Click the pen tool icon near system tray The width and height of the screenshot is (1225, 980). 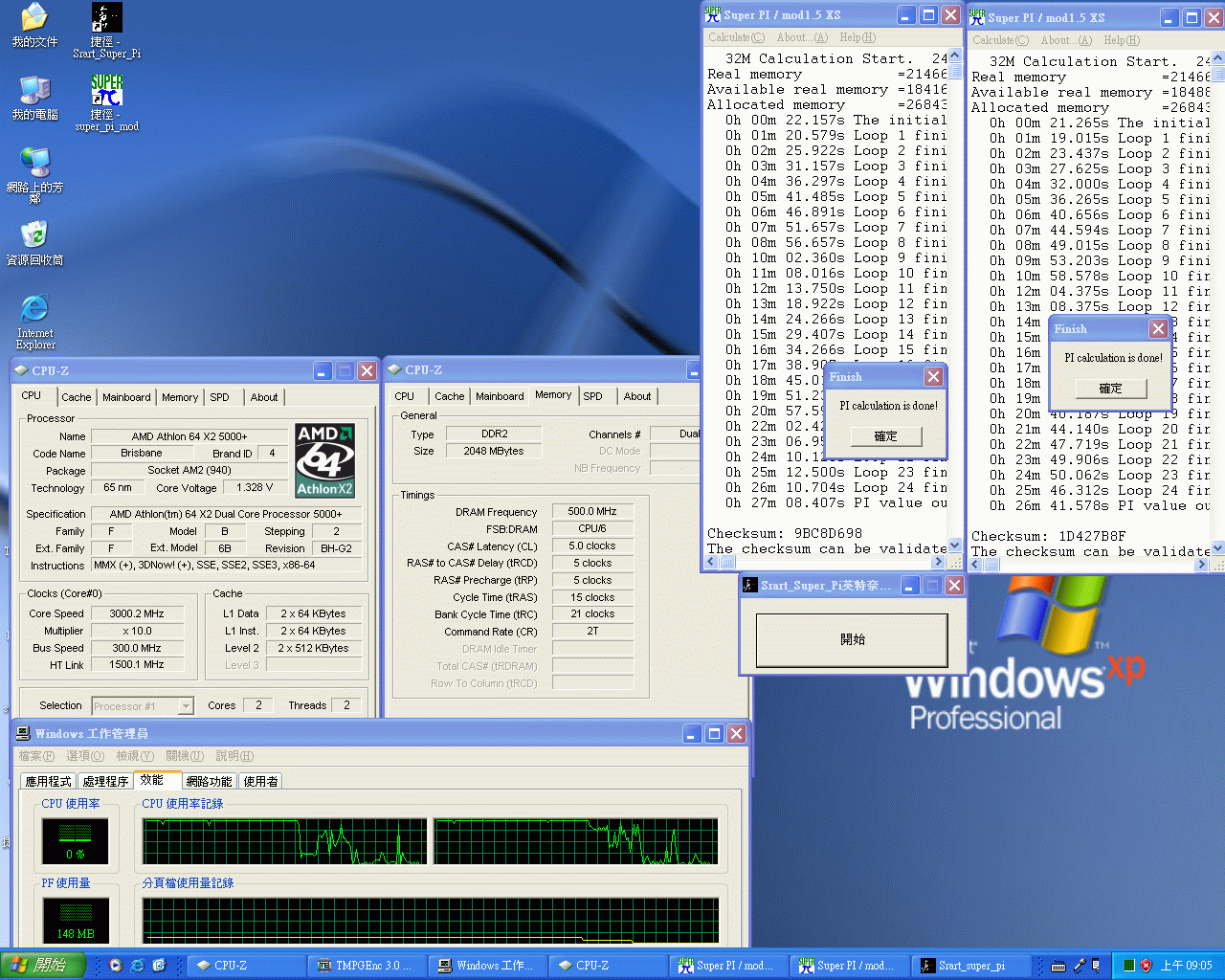pos(1079,966)
